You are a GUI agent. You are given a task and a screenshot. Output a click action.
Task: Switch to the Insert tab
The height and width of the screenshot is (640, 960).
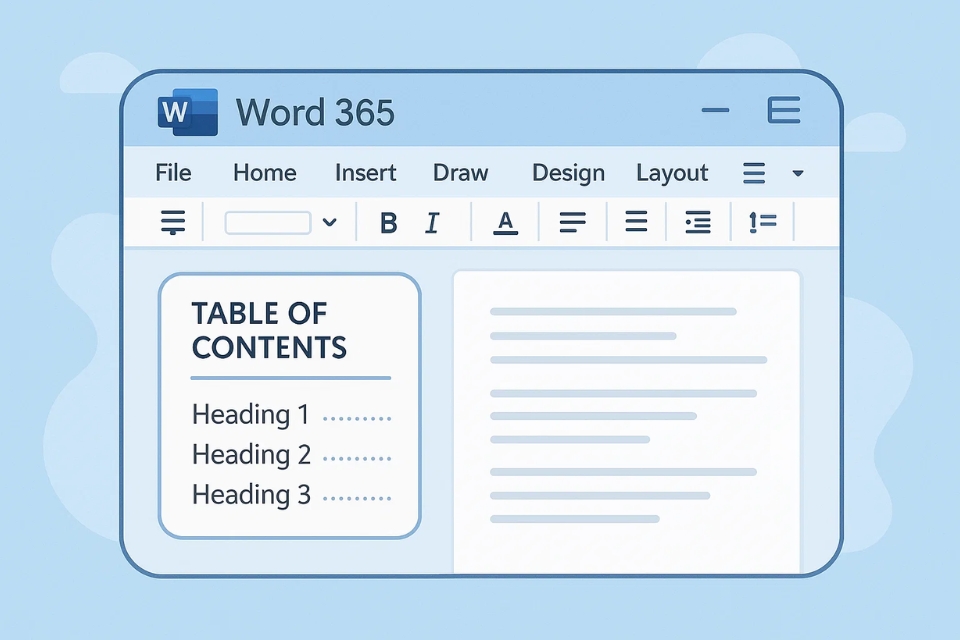click(365, 172)
